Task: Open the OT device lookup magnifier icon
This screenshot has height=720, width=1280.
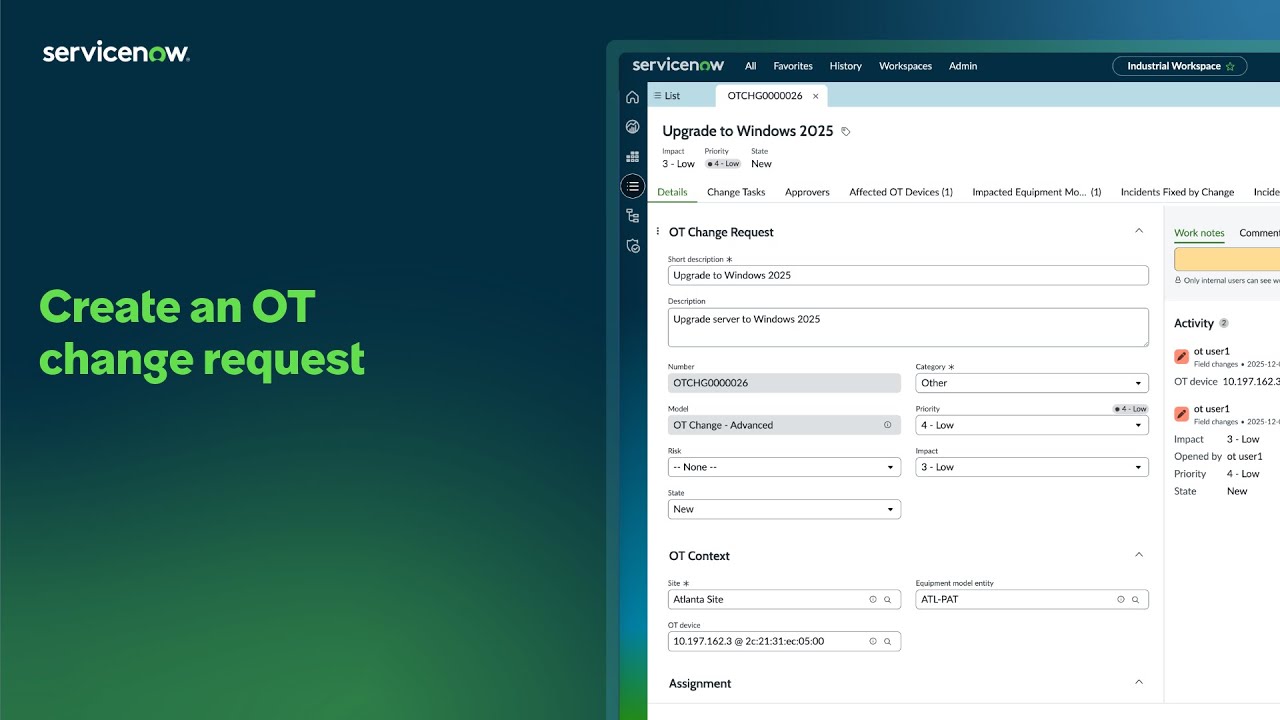Action: tap(886, 641)
